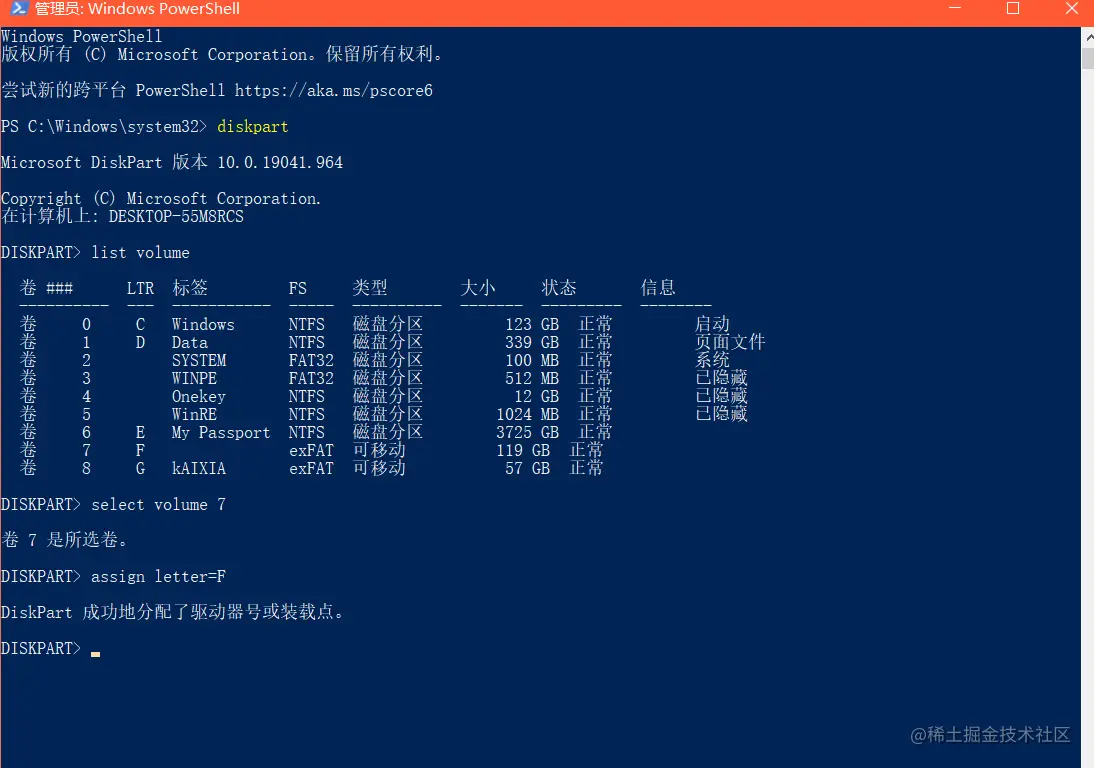Image resolution: width=1094 pixels, height=768 pixels.
Task: Click the blinking cursor at the DISKPART prompt
Action: click(x=95, y=652)
